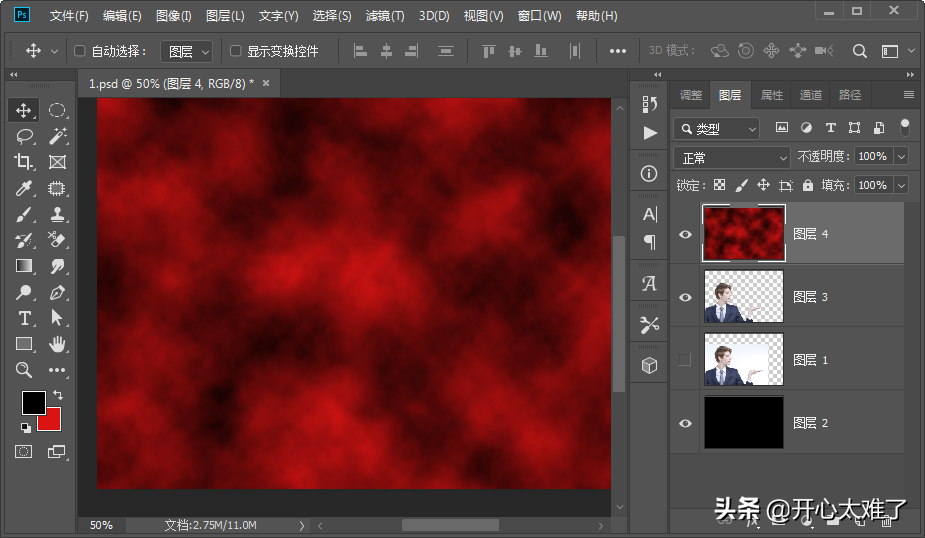
Task: Select the Zoom tool
Action: pyautogui.click(x=24, y=370)
